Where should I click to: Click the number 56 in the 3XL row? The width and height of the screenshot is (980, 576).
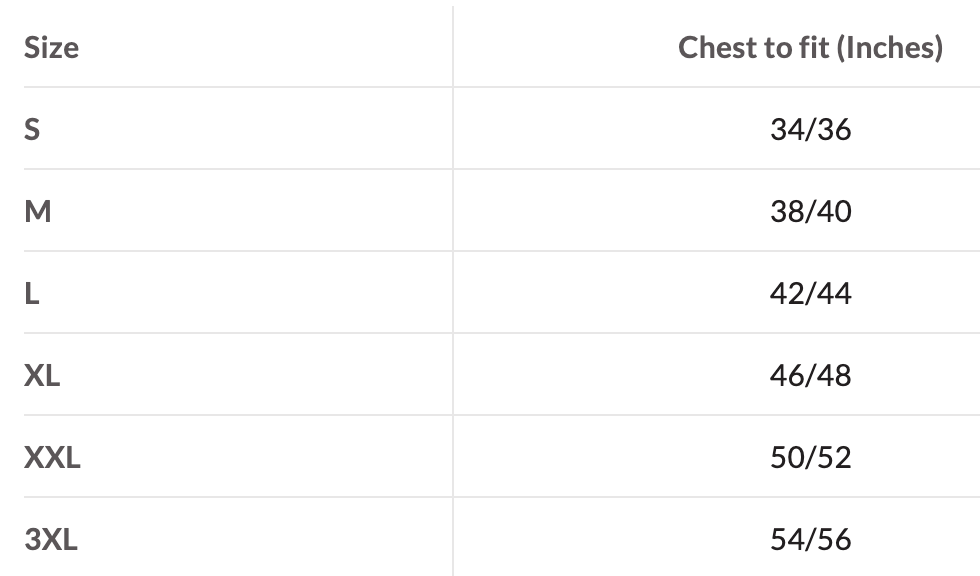coord(833,539)
